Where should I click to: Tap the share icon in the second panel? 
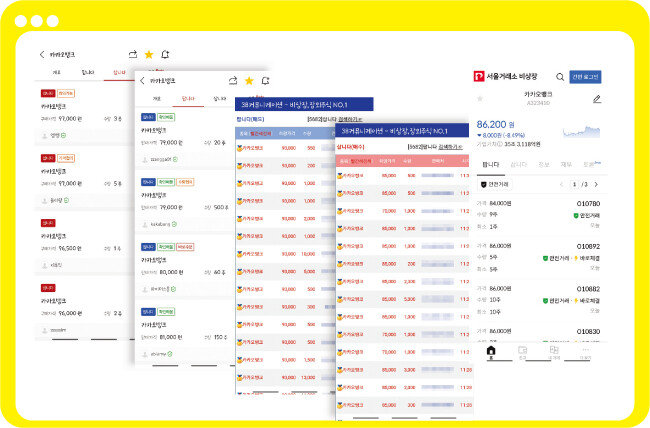coord(233,80)
